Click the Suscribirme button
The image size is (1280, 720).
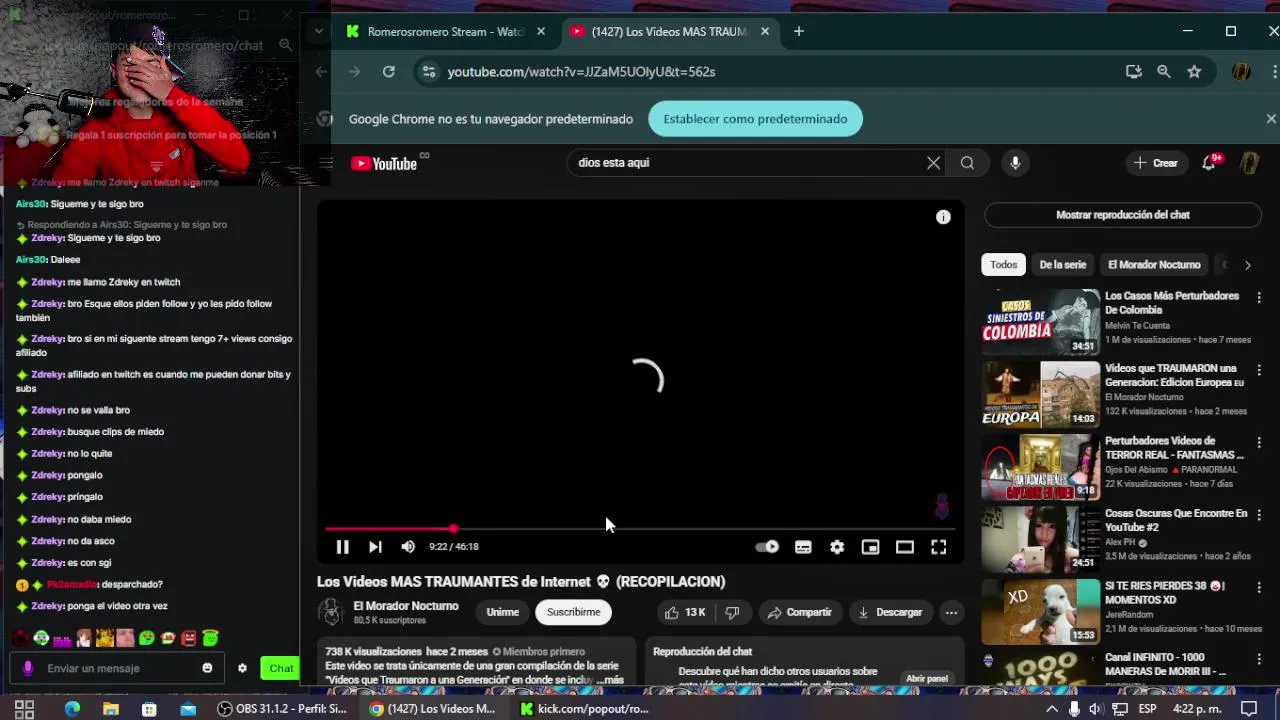(x=573, y=613)
